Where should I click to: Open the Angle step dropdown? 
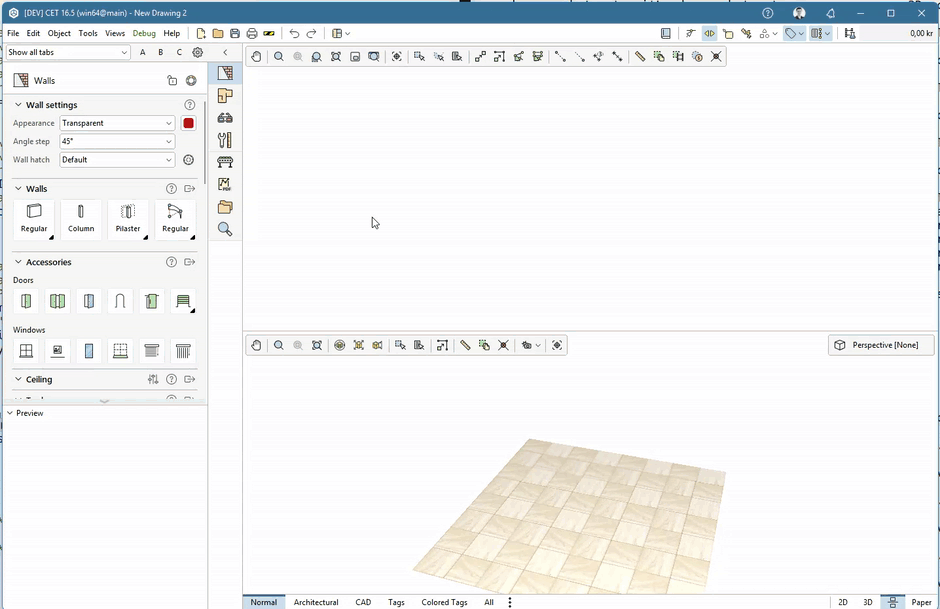pyautogui.click(x=117, y=142)
